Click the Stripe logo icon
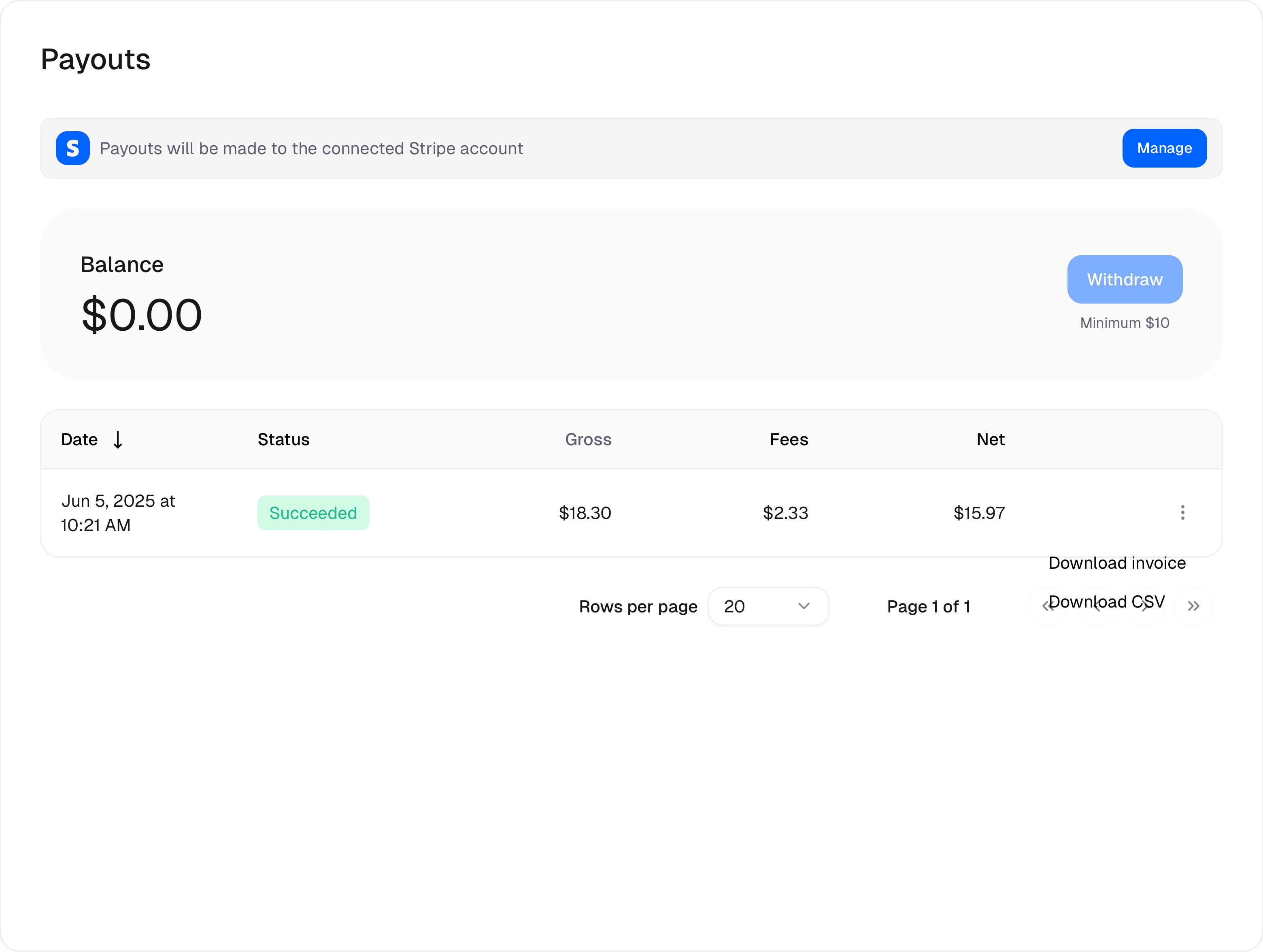 coord(72,149)
